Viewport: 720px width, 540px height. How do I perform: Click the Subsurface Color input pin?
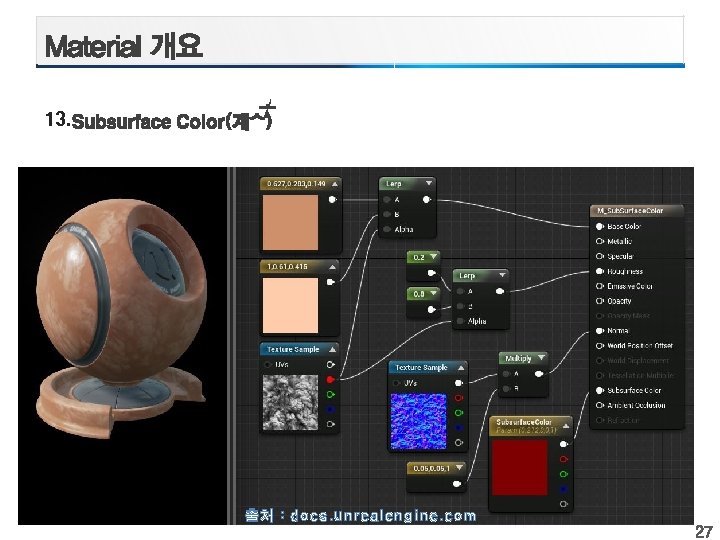point(600,390)
